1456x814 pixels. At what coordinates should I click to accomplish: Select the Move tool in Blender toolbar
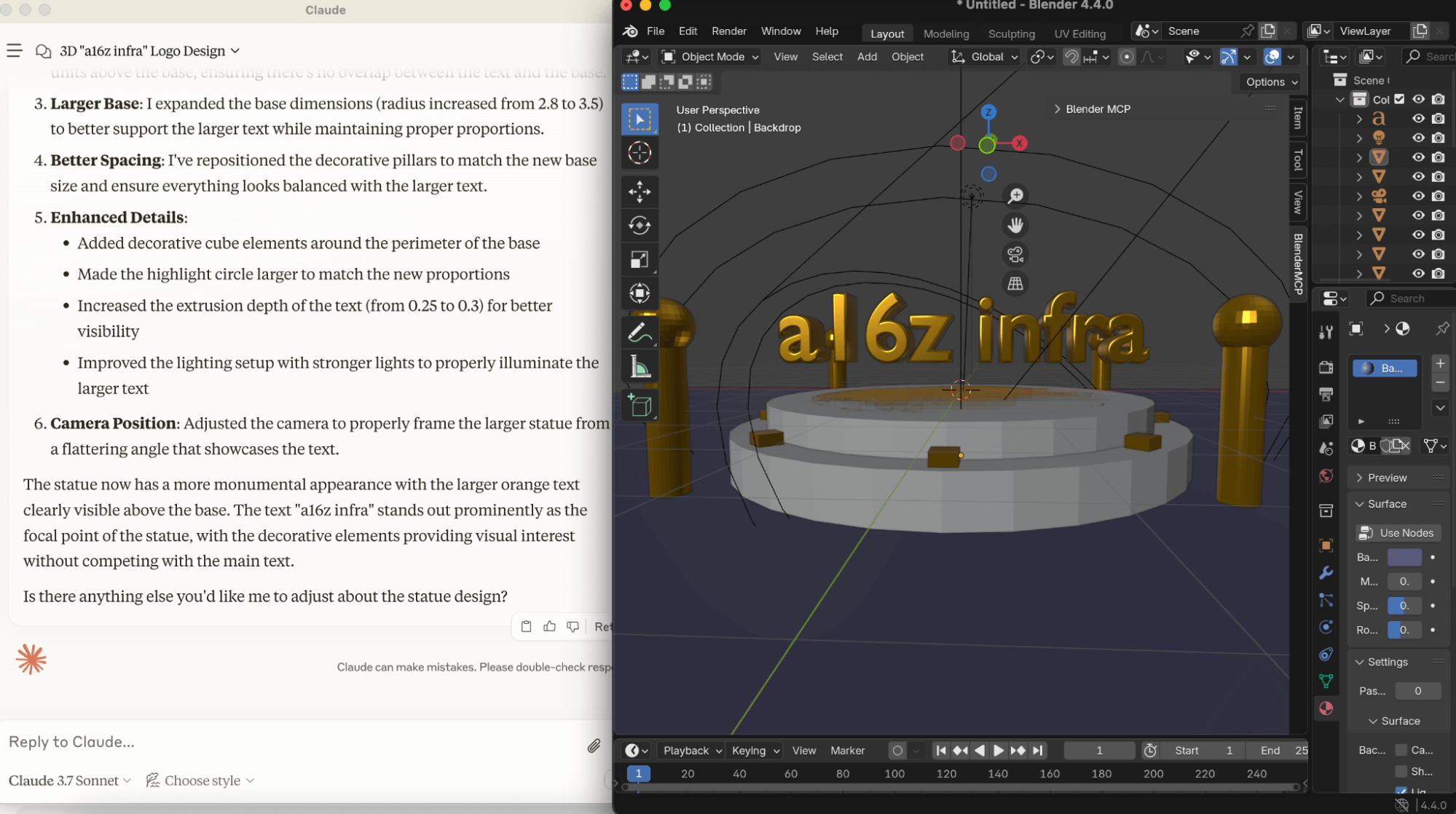pyautogui.click(x=639, y=191)
